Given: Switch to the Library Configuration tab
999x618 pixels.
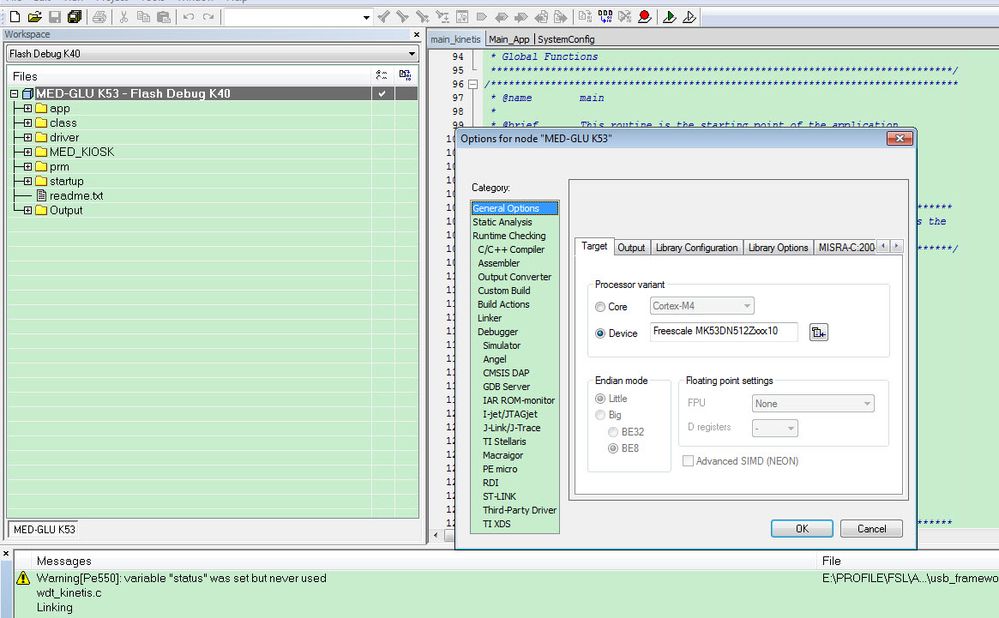Looking at the screenshot, I should point(696,247).
